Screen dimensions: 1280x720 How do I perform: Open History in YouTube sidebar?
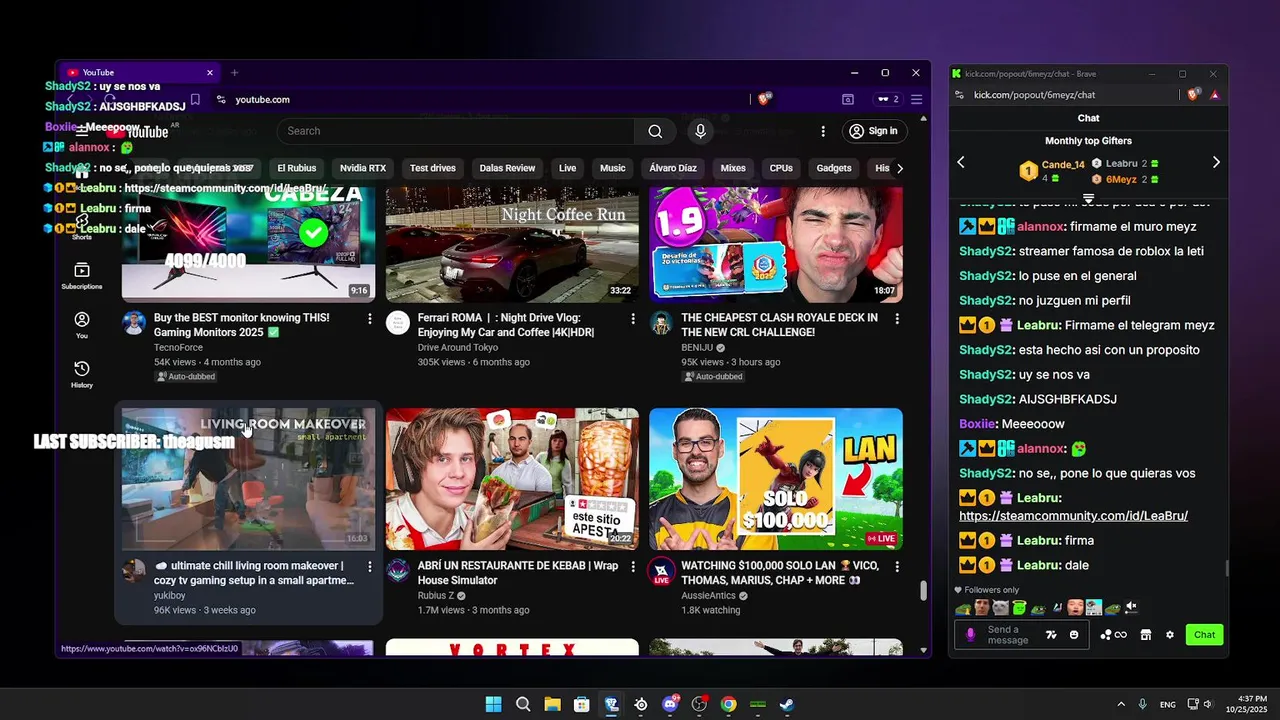[x=82, y=374]
